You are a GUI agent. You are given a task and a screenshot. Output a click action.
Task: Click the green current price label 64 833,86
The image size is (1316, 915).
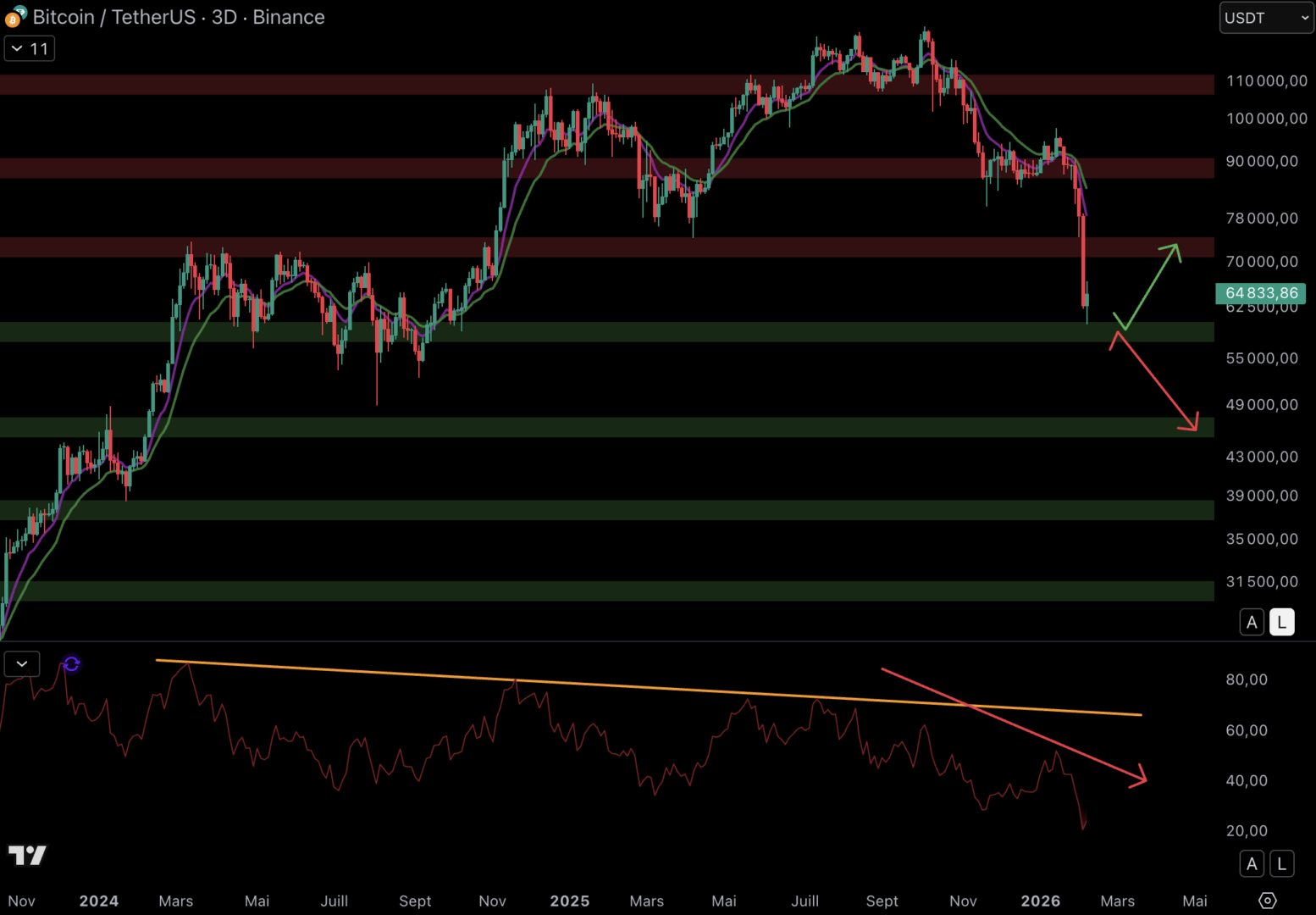point(1260,293)
